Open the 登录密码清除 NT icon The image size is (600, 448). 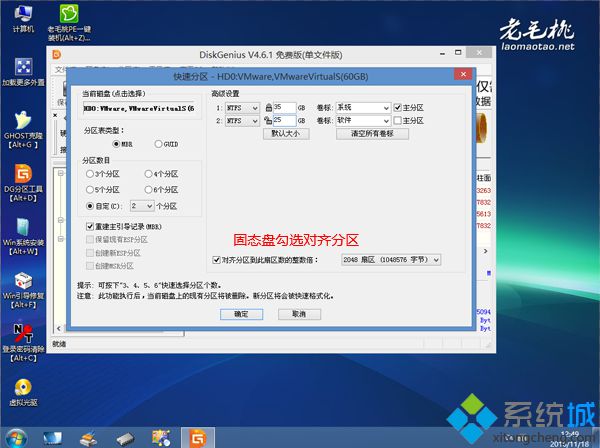(23, 342)
